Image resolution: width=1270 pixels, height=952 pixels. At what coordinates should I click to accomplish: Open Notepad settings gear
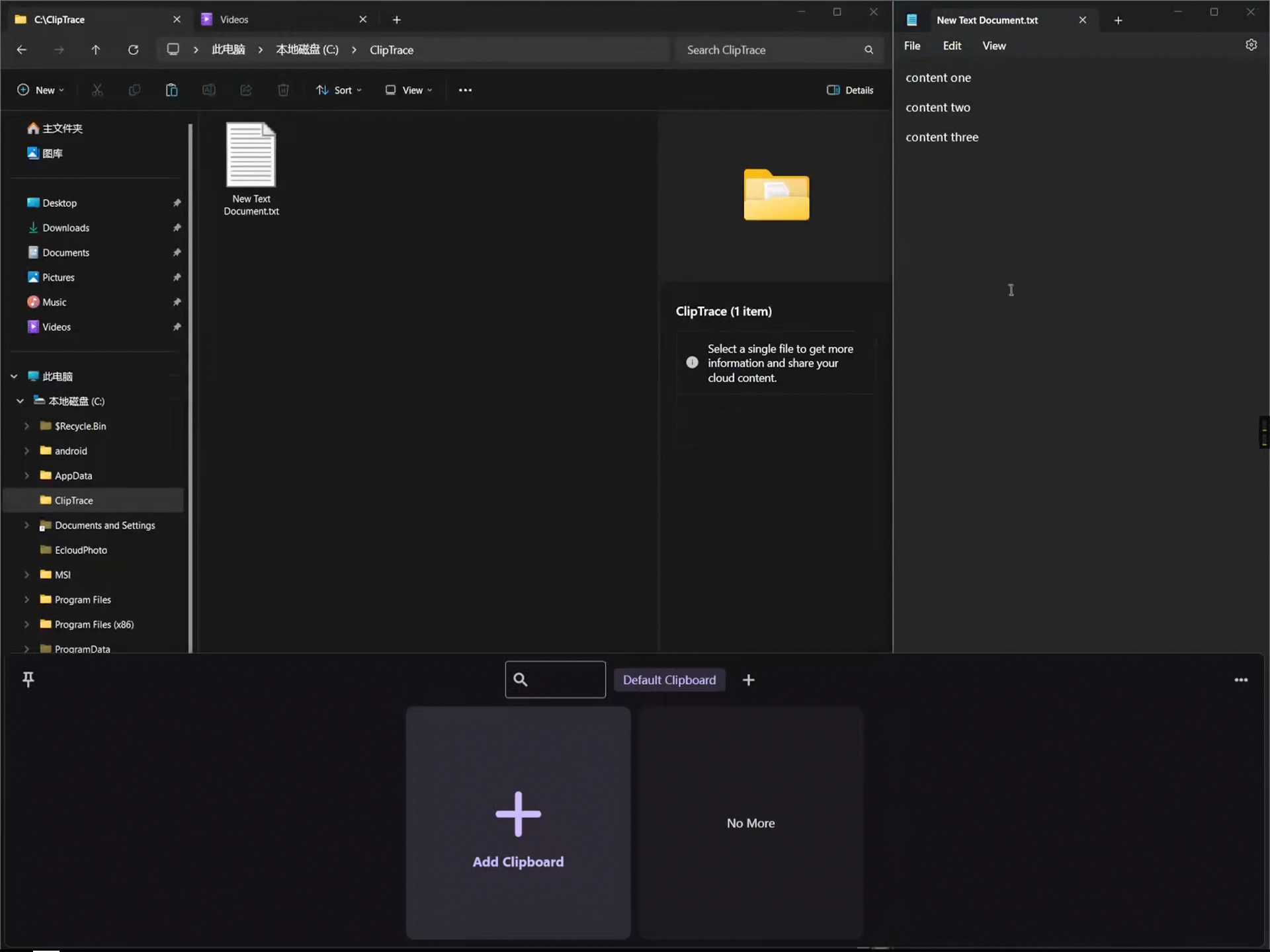point(1251,45)
